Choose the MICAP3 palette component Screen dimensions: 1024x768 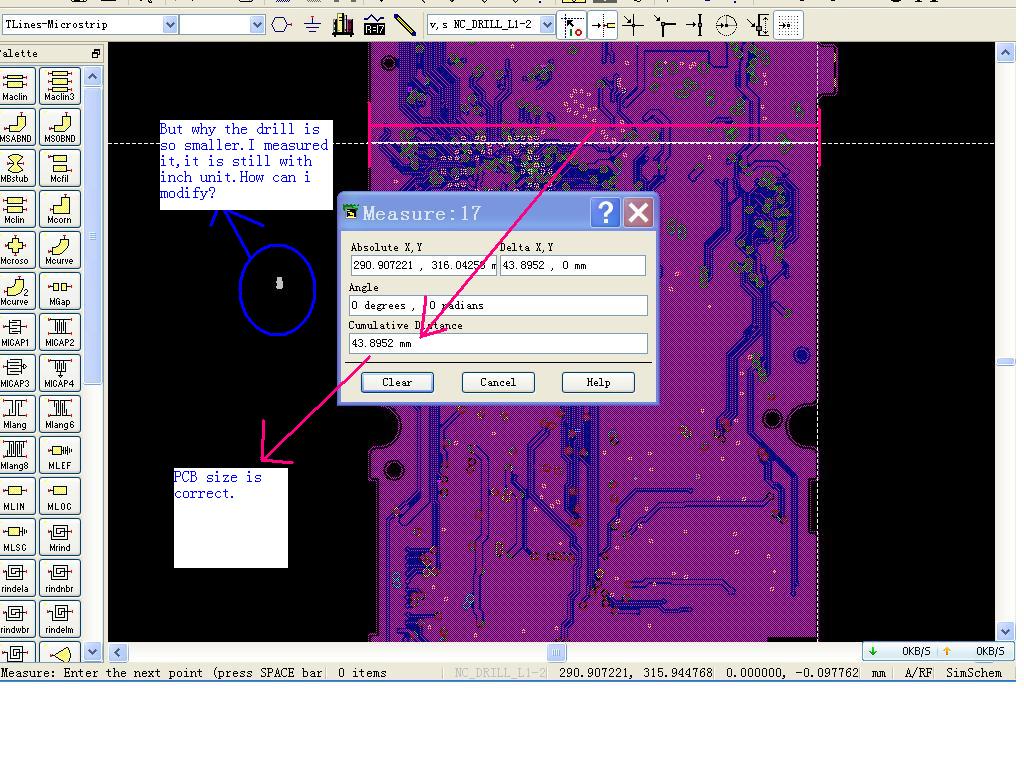pyautogui.click(x=16, y=374)
